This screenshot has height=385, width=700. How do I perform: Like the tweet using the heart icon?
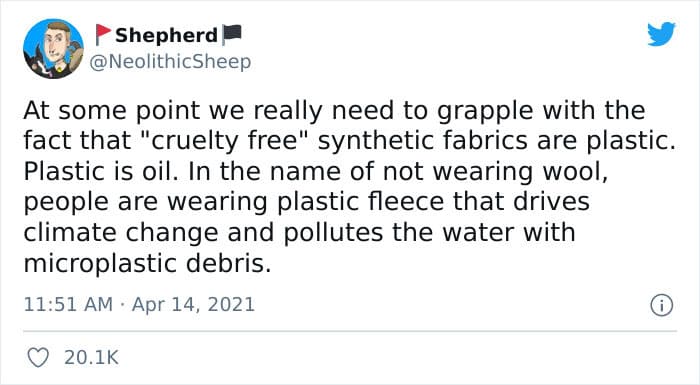point(38,357)
